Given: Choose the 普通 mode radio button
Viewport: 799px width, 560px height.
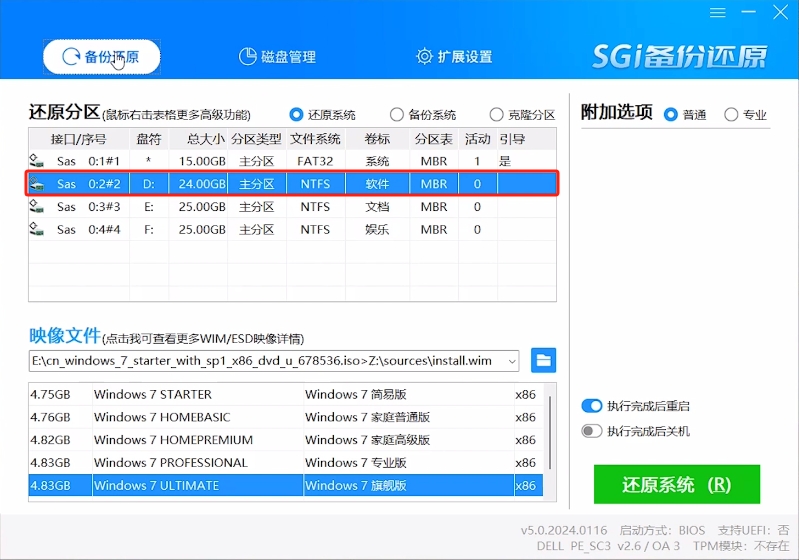Looking at the screenshot, I should coord(685,115).
